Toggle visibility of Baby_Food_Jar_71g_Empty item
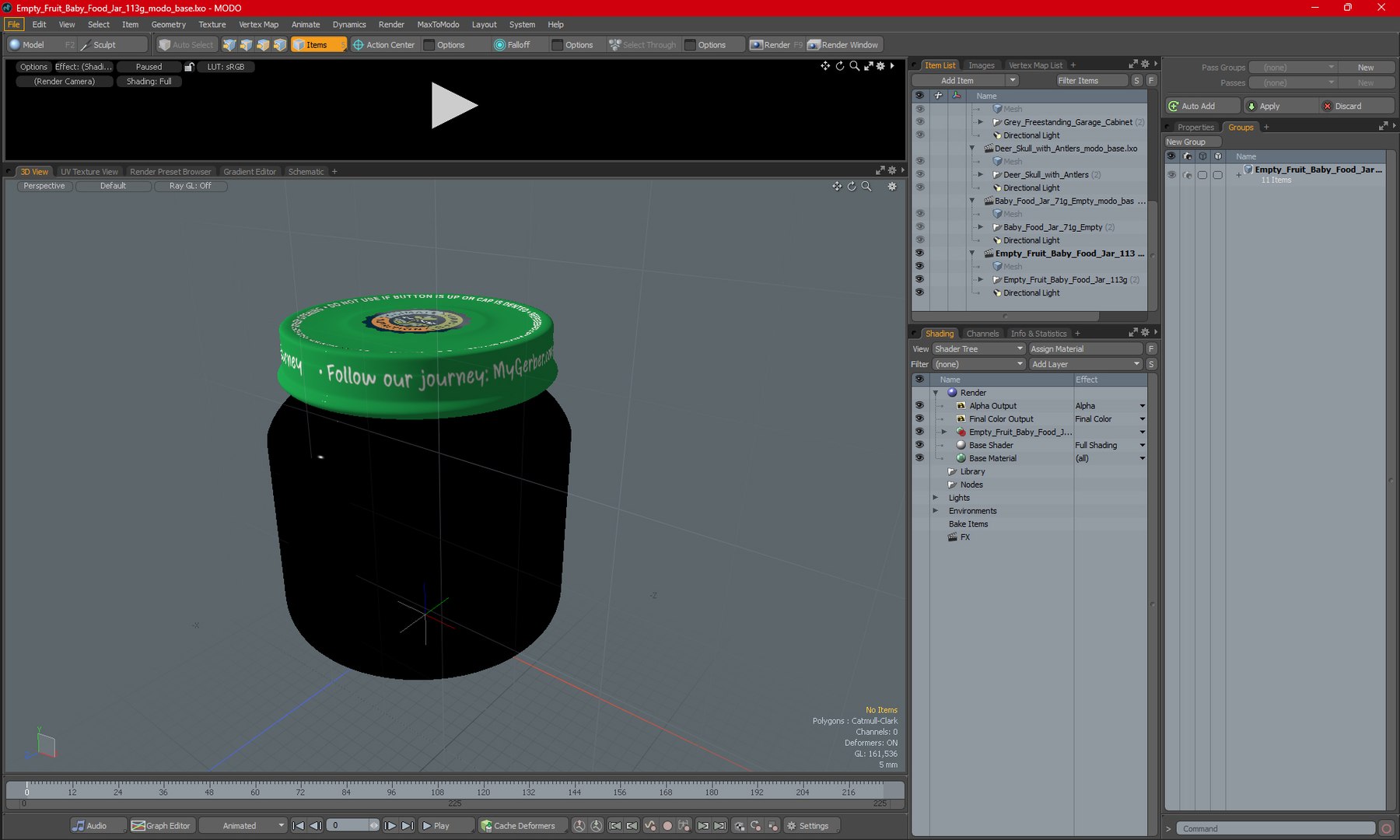 [x=919, y=227]
